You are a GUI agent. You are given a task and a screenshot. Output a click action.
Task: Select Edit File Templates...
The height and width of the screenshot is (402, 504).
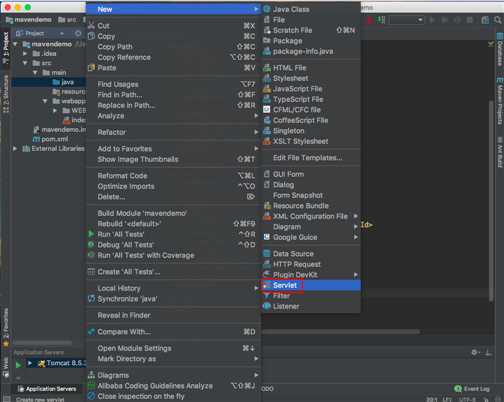(311, 158)
